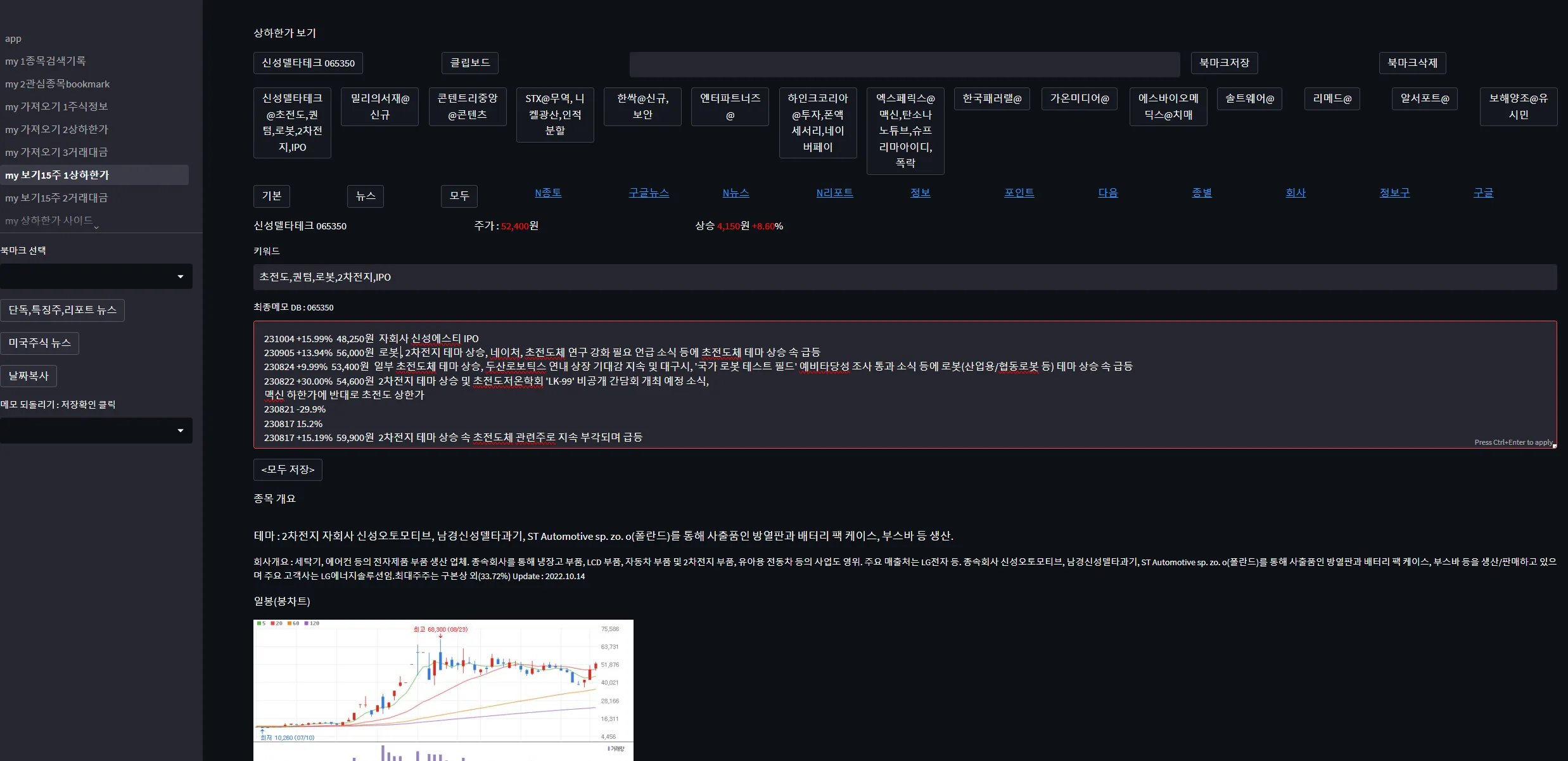1568x761 pixels.
Task: Go to 'my 보기15주 2거래대금' page
Action: tap(56, 198)
